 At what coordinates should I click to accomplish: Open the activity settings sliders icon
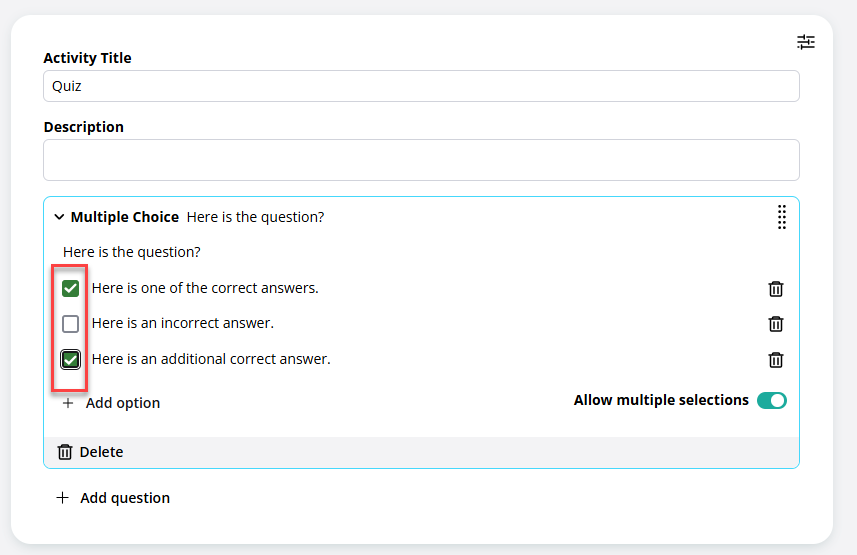point(806,42)
